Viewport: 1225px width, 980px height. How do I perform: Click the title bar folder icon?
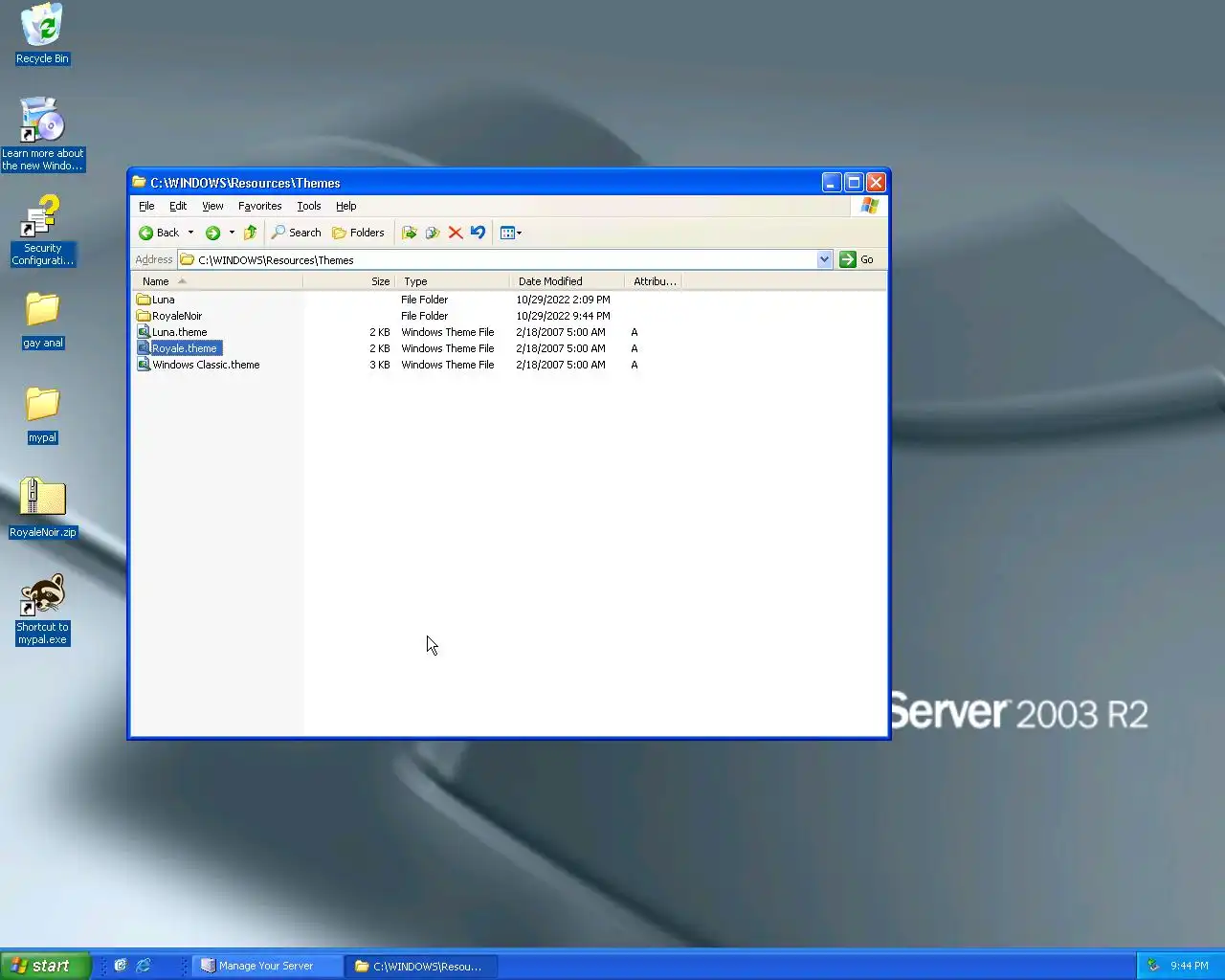[139, 182]
